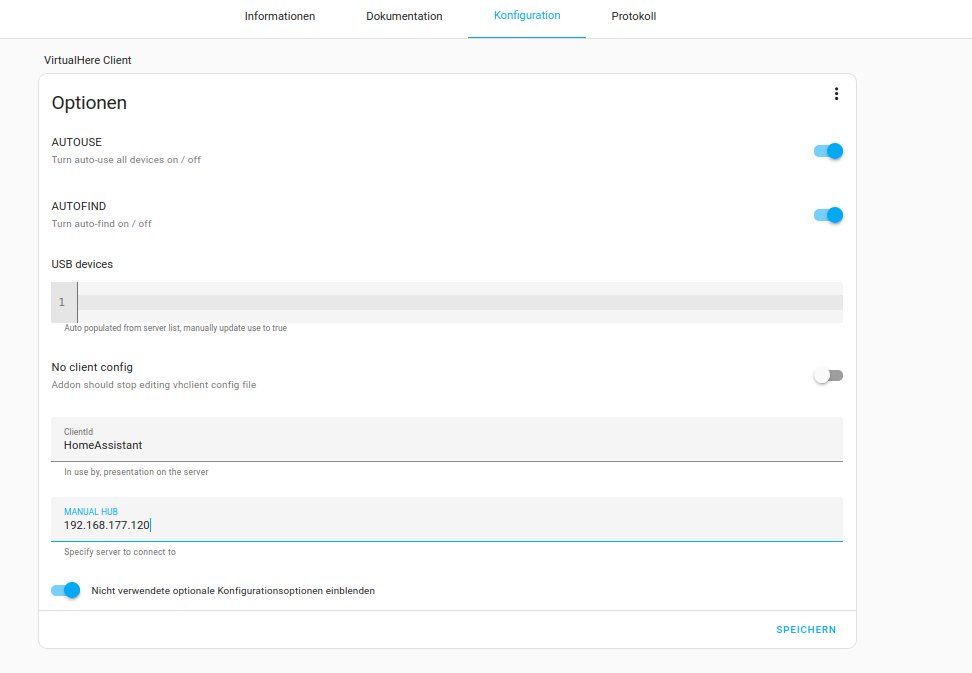
Task: Open the three-dot options menu
Action: pyautogui.click(x=836, y=94)
